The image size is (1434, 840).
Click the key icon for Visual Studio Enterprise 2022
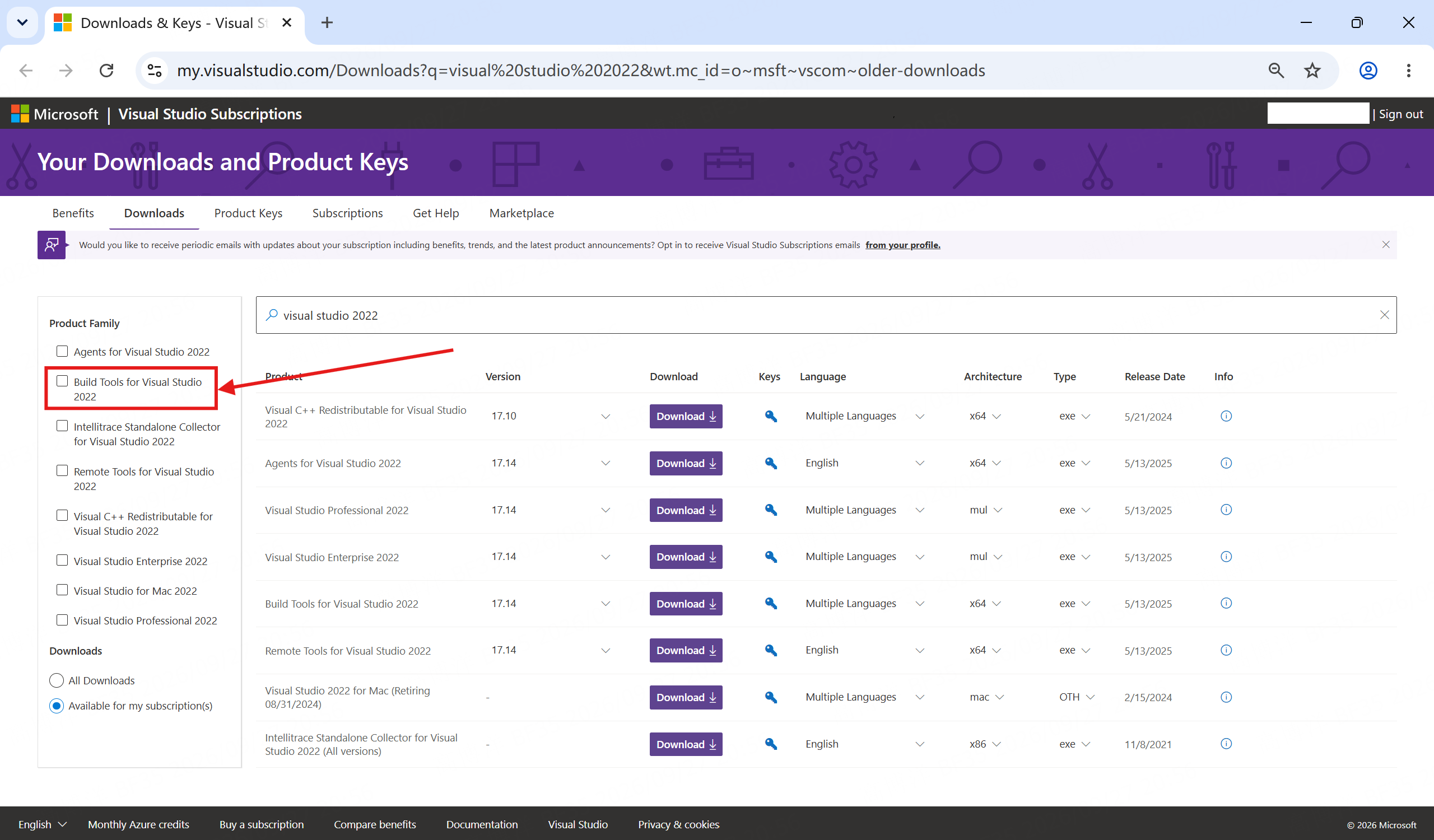pos(770,557)
